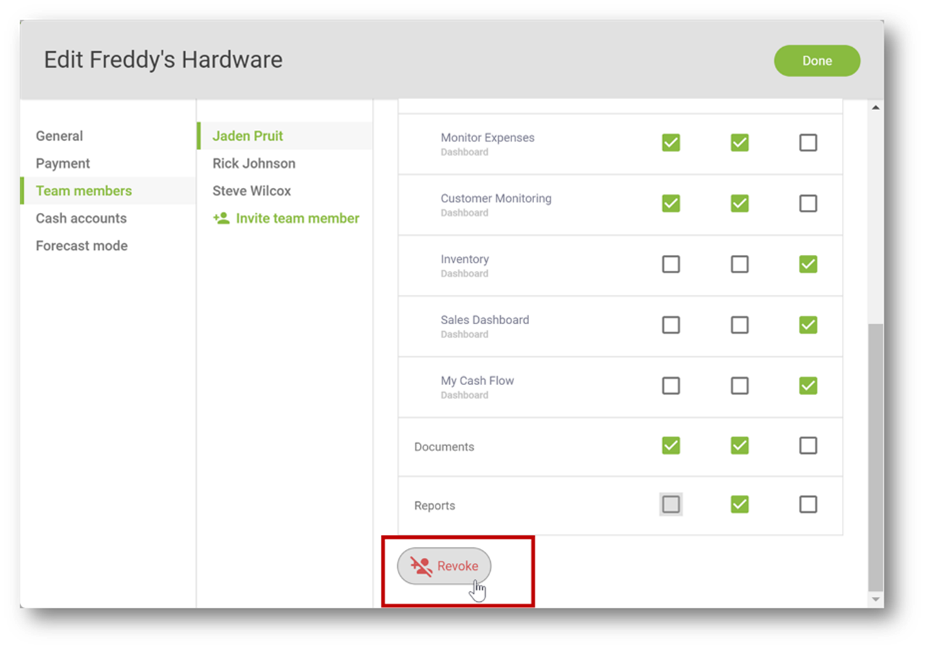Image resolution: width=925 pixels, height=649 pixels.
Task: Tick second checkbox in My Cash Flow row
Action: pos(740,386)
